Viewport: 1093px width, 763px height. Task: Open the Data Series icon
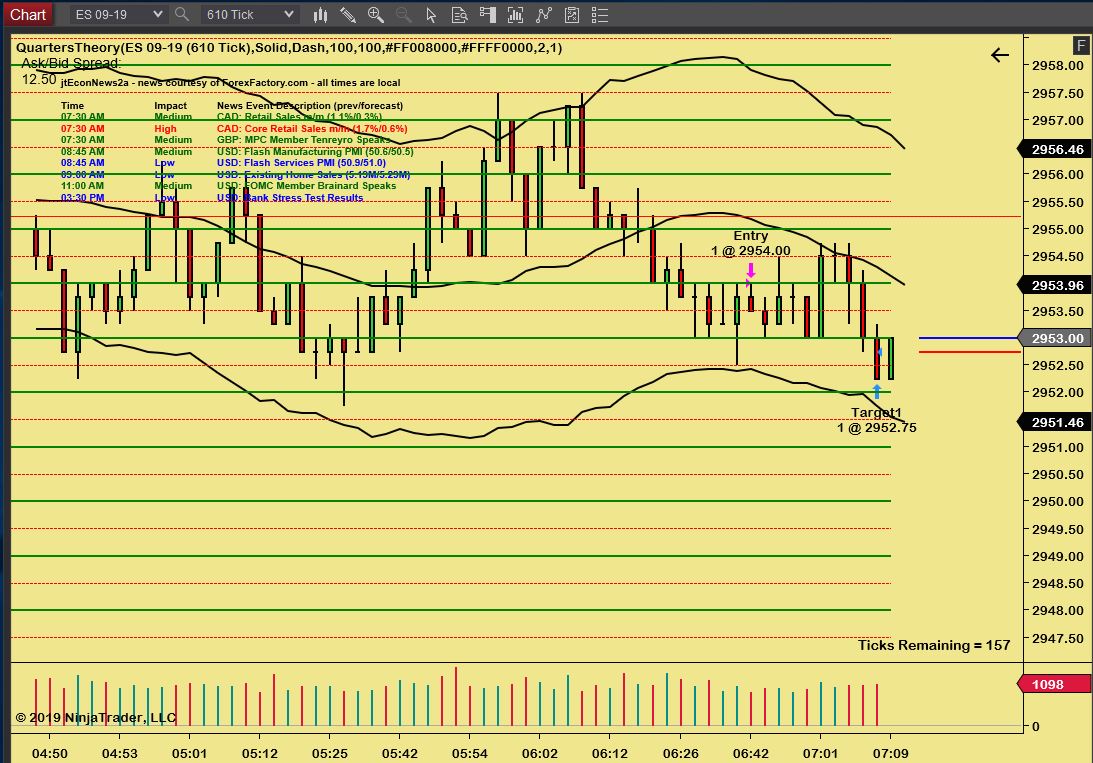point(515,15)
